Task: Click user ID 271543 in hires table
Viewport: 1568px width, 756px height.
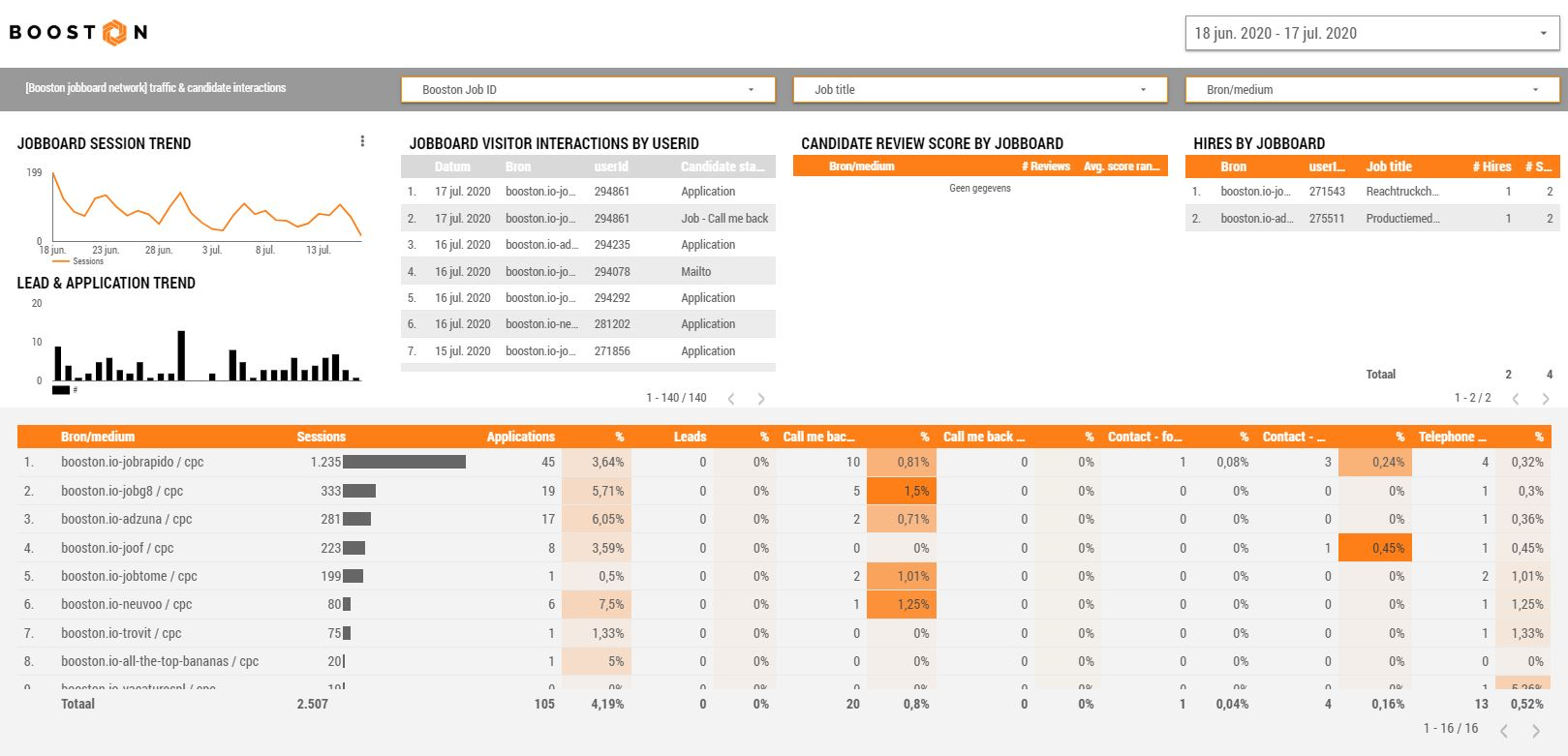Action: (x=1327, y=192)
